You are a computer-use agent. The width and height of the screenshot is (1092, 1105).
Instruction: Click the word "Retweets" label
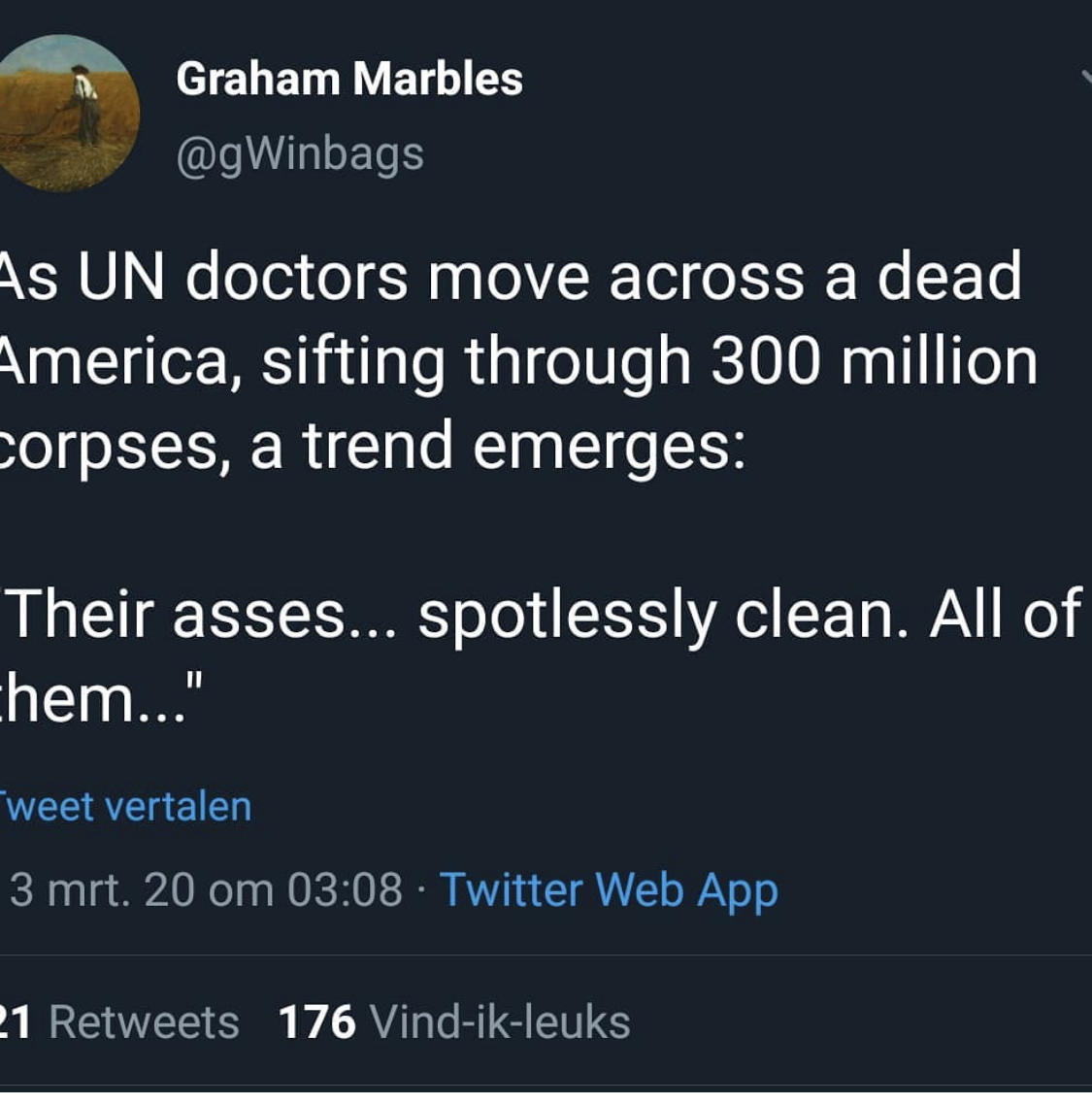(144, 1021)
